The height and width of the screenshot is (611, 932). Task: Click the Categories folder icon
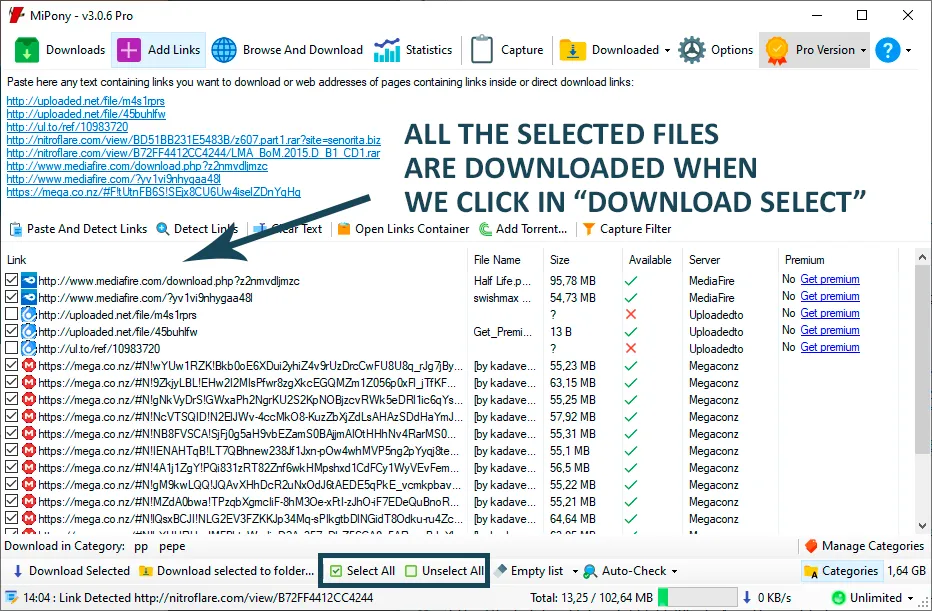[x=811, y=571]
